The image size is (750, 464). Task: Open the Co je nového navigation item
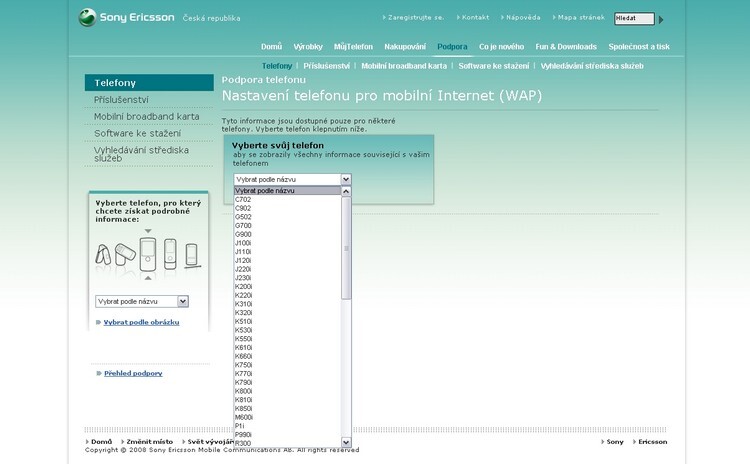coord(501,46)
